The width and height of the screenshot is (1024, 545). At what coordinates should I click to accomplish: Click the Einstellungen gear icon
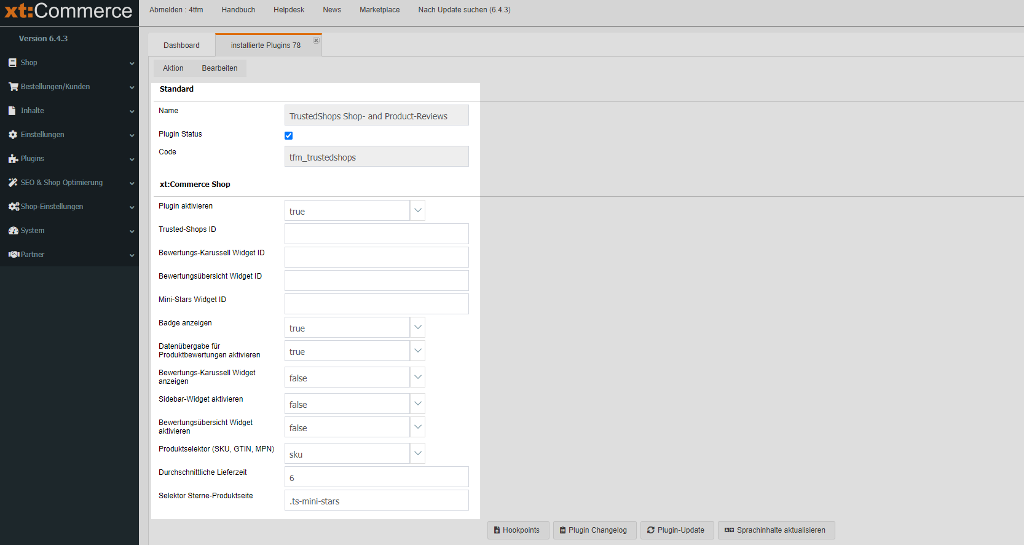[12, 134]
